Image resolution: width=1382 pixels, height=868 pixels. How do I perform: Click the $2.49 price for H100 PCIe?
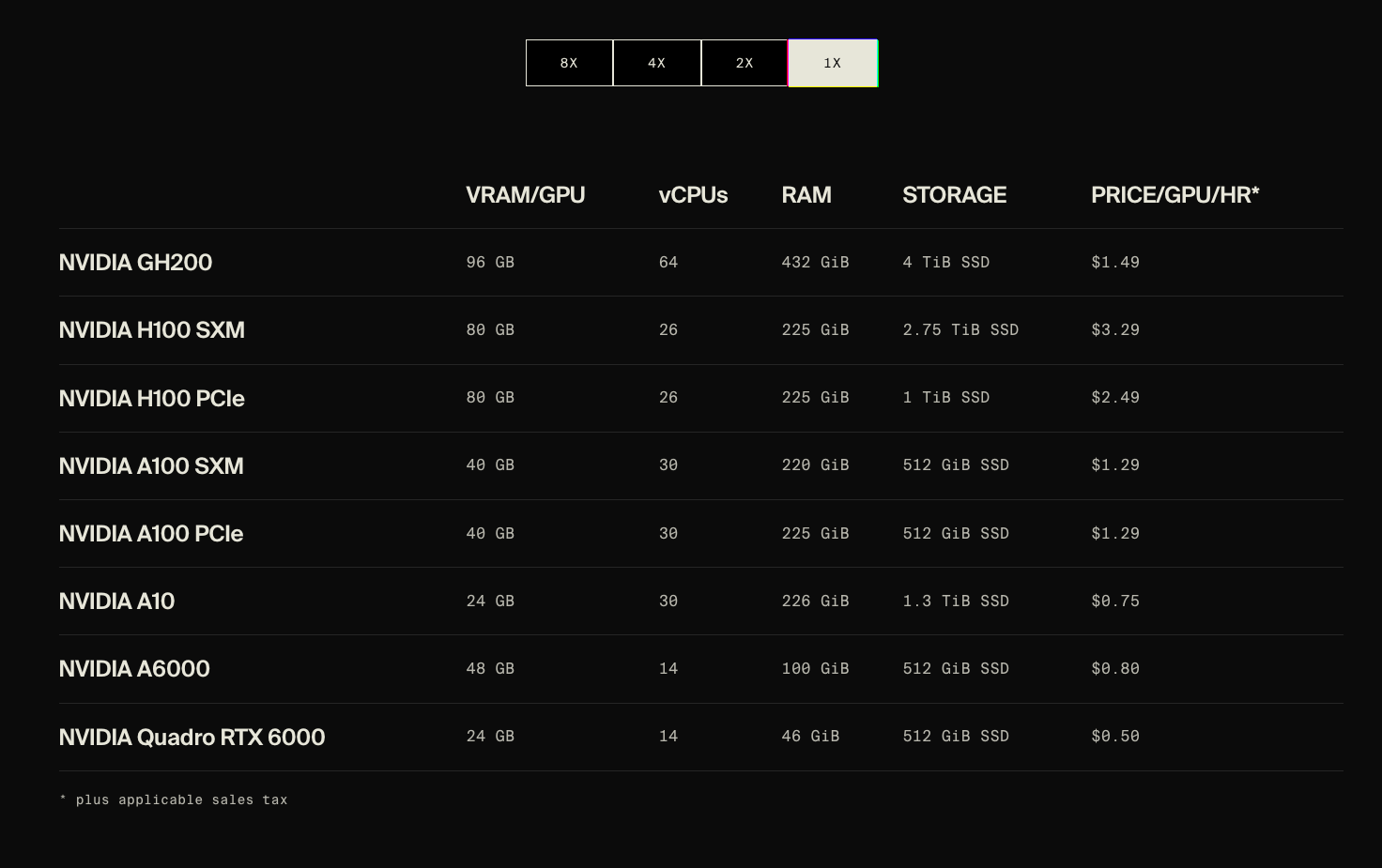tap(1115, 398)
